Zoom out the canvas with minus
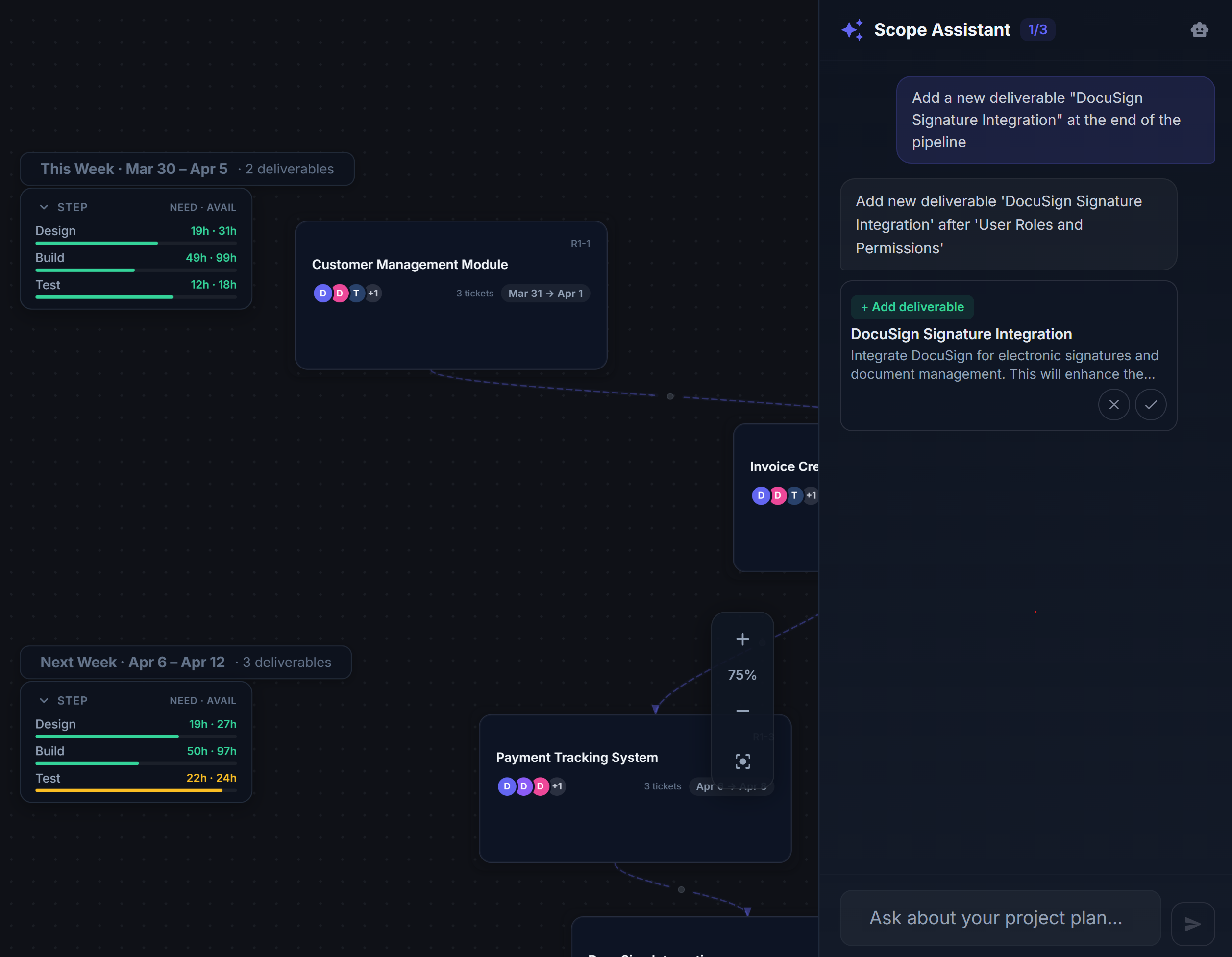This screenshot has width=1232, height=957. [742, 711]
